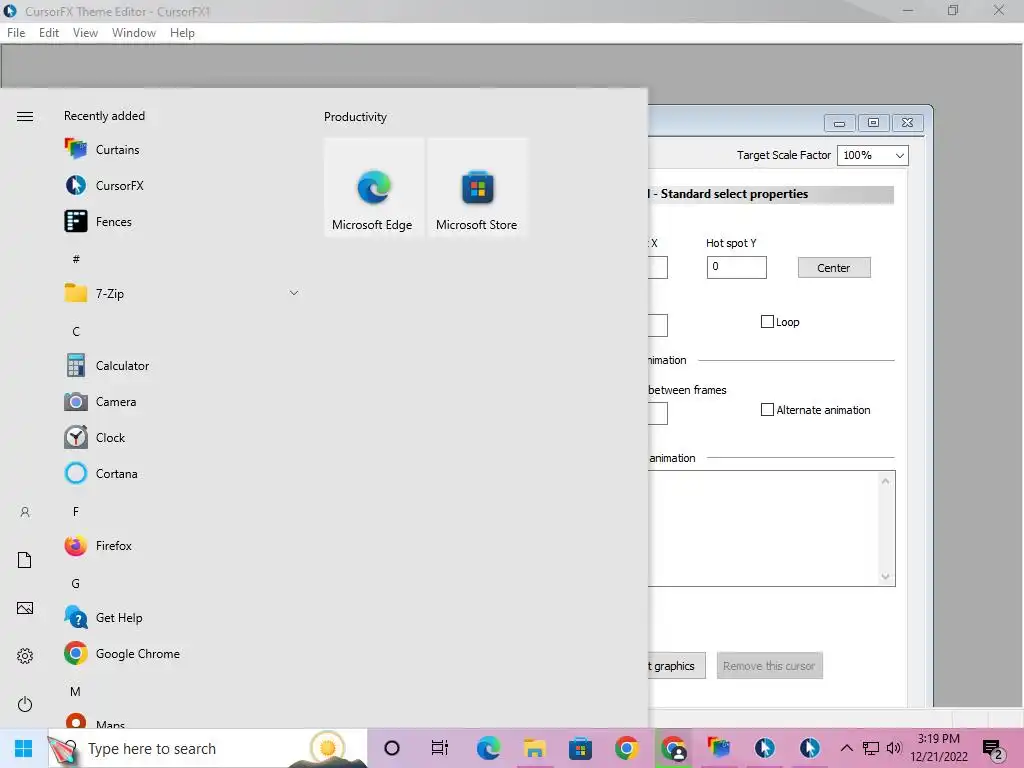Open the Target Scale Factor dropdown
This screenshot has height=768, width=1024.
[872, 155]
